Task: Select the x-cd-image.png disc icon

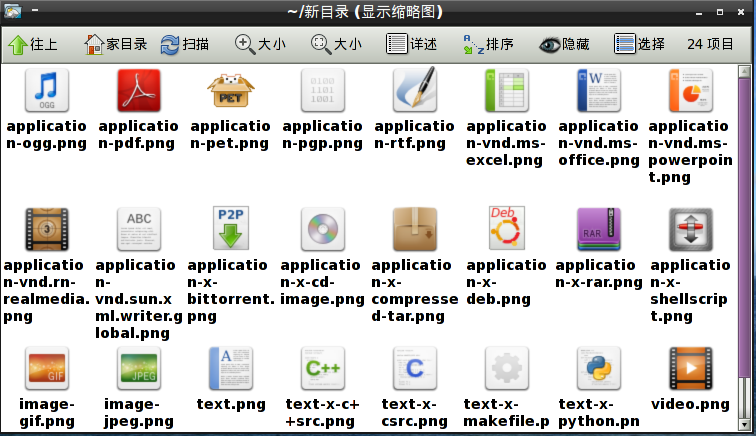Action: 323,229
